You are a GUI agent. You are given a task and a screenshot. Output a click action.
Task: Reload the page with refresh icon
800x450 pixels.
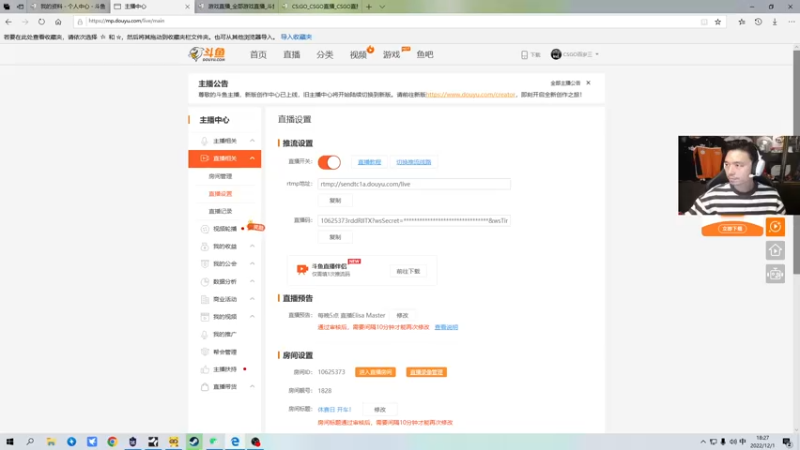(x=41, y=21)
